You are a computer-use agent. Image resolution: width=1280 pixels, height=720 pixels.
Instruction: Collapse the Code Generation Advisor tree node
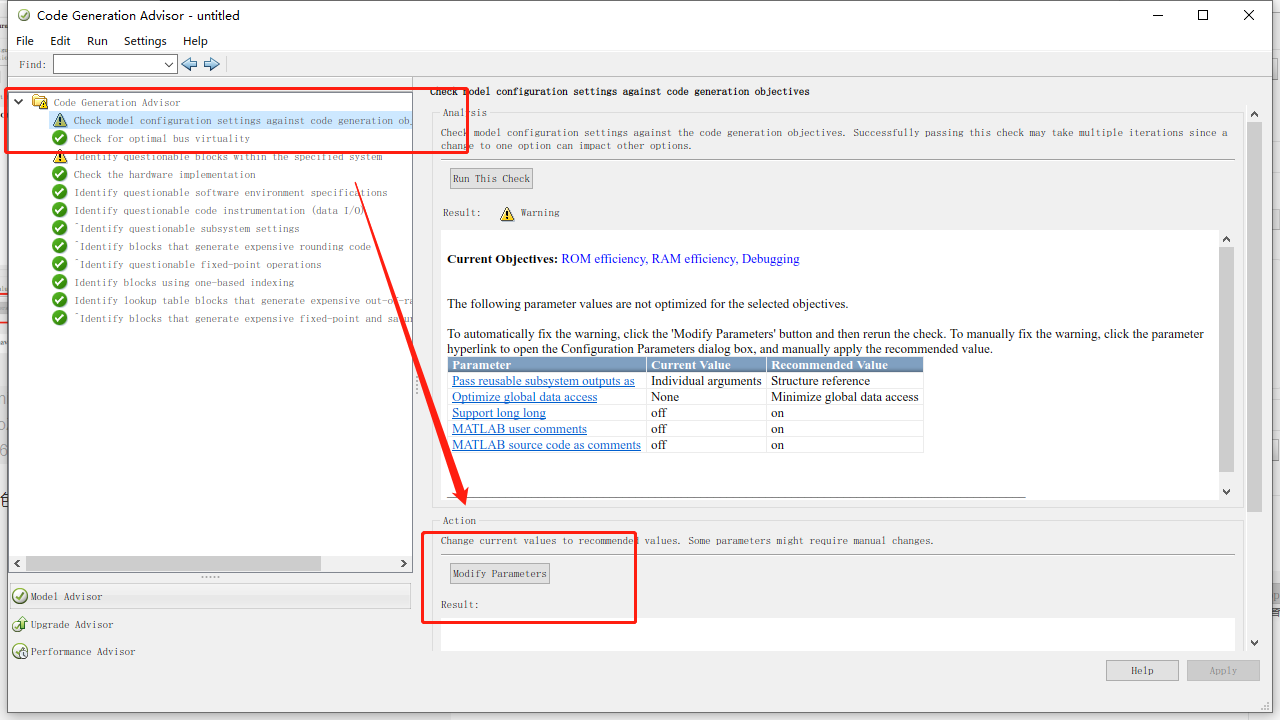click(18, 102)
